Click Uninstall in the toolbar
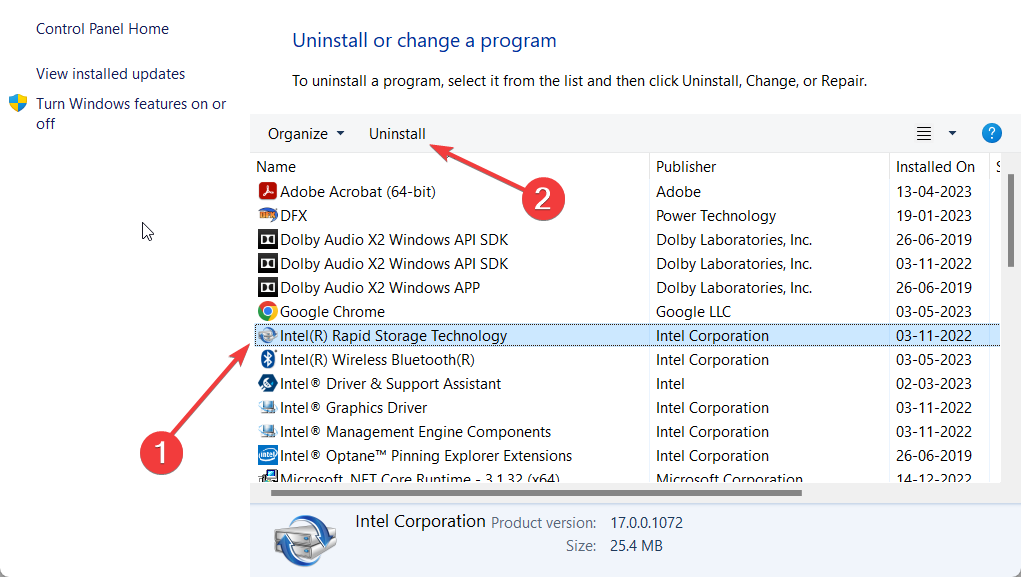 click(x=397, y=134)
